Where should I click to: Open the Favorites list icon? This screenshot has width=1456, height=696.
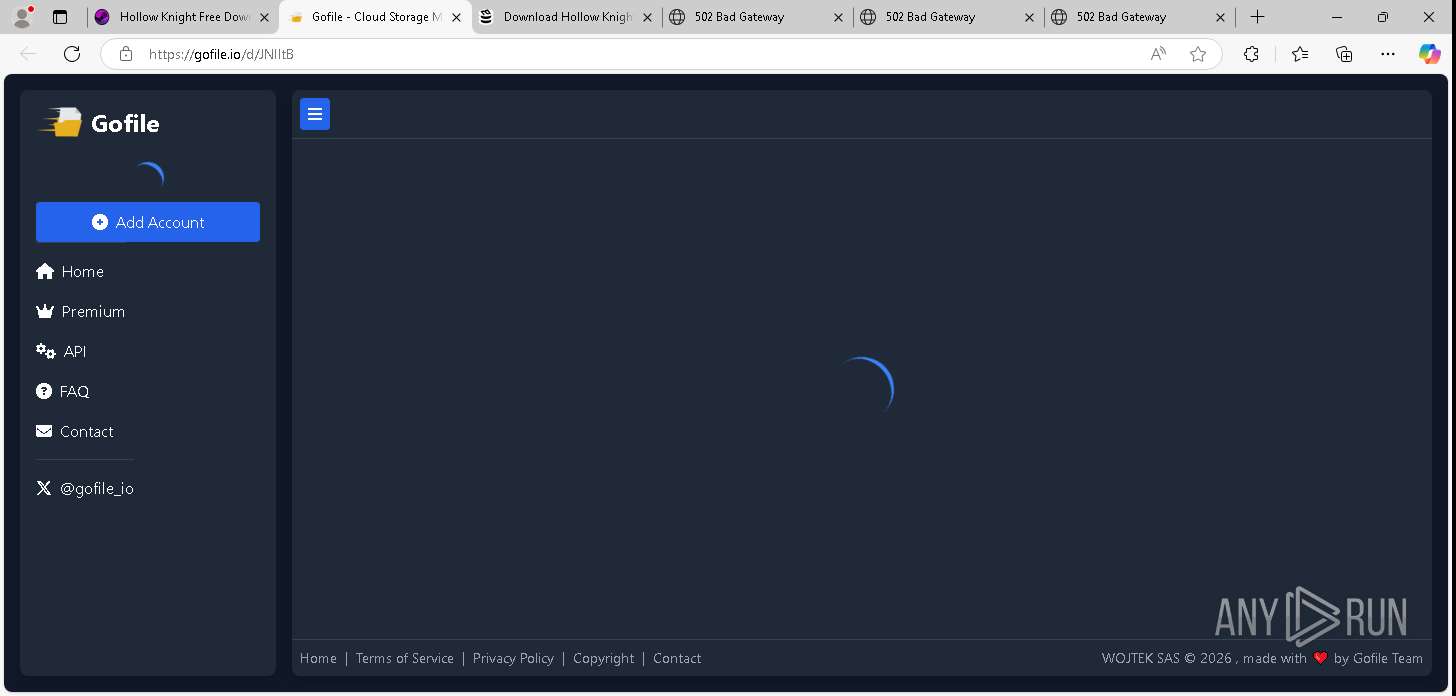1300,54
